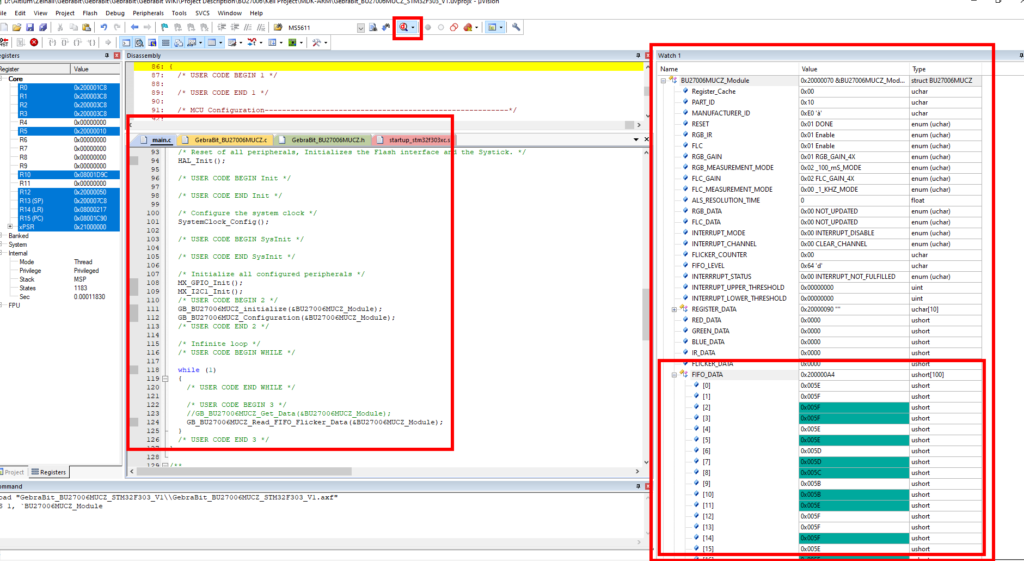The height and width of the screenshot is (561, 1024).
Task: Expand the REGISTER_DATA tree node
Action: coord(674,310)
